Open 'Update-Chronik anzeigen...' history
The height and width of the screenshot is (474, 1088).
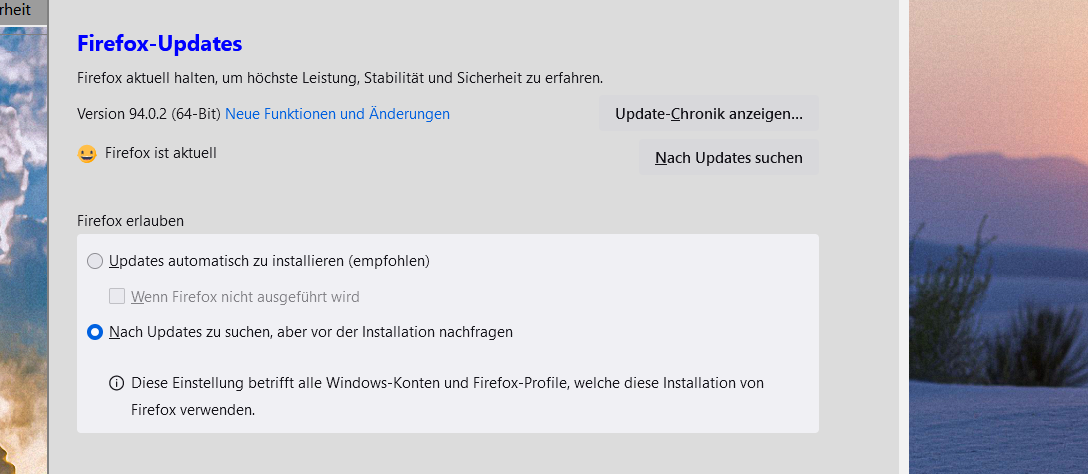(x=708, y=114)
